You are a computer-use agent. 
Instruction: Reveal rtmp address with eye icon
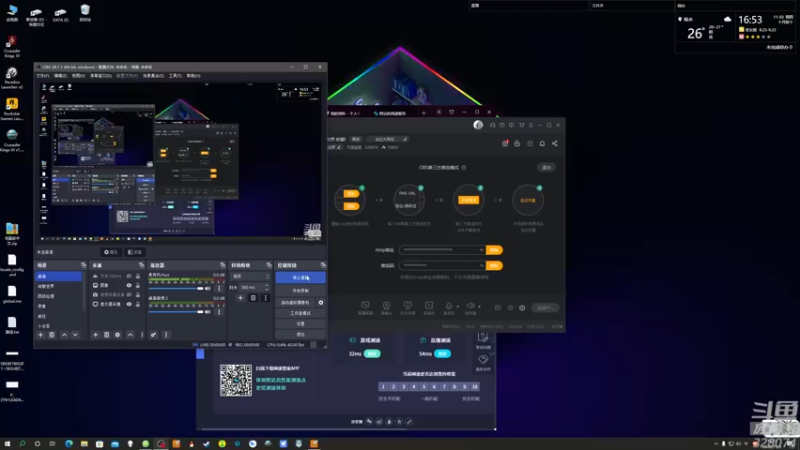481,250
